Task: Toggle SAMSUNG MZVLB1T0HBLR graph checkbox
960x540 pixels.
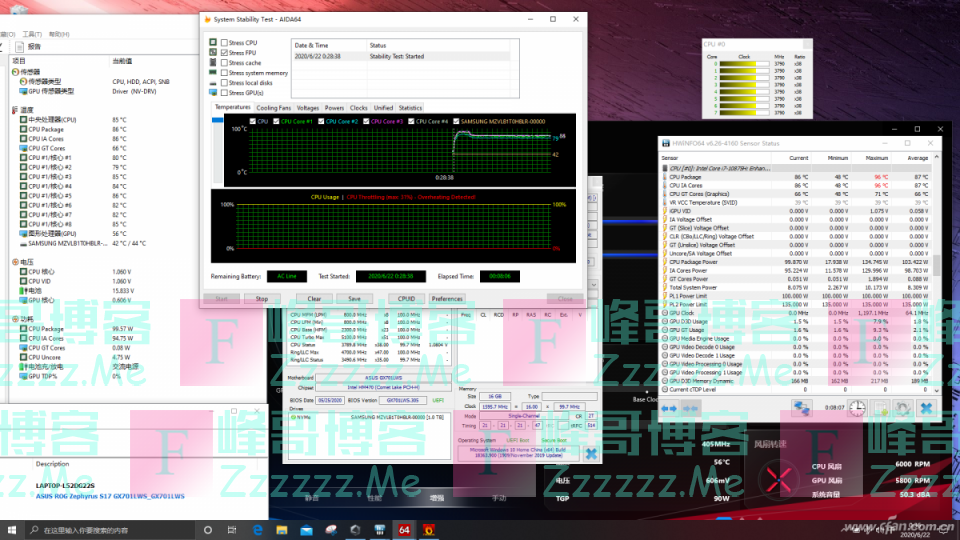Action: [x=456, y=121]
